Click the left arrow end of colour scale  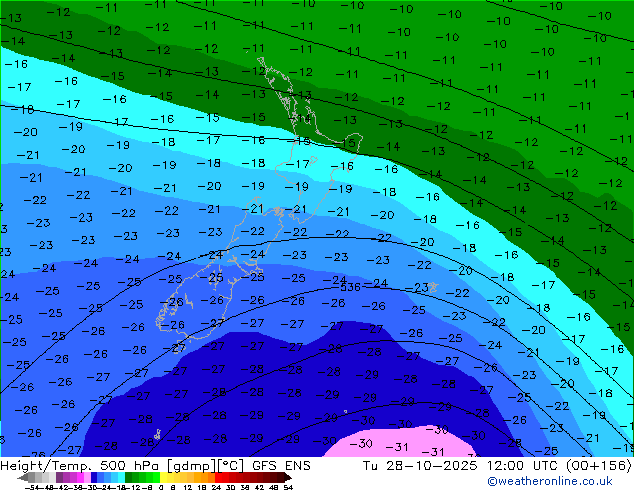pos(23,478)
